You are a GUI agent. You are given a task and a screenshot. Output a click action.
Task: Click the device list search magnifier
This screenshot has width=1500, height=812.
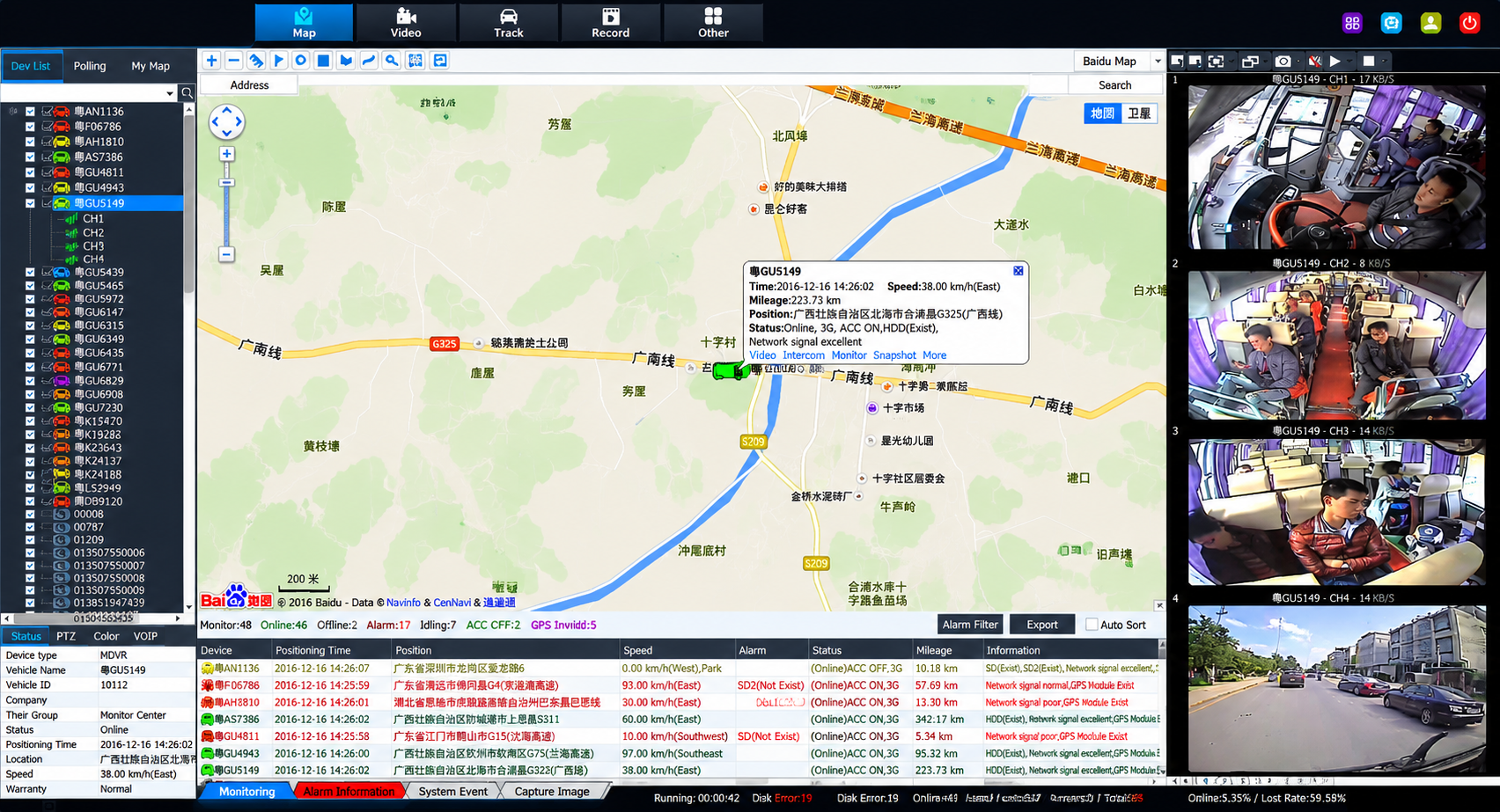[187, 92]
